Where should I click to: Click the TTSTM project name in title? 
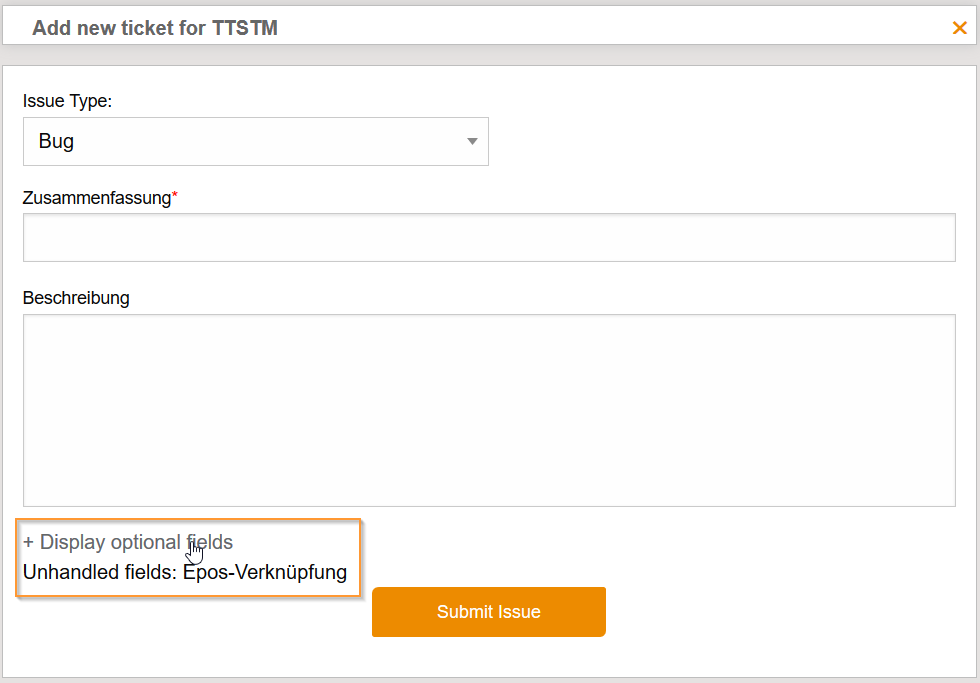[245, 28]
